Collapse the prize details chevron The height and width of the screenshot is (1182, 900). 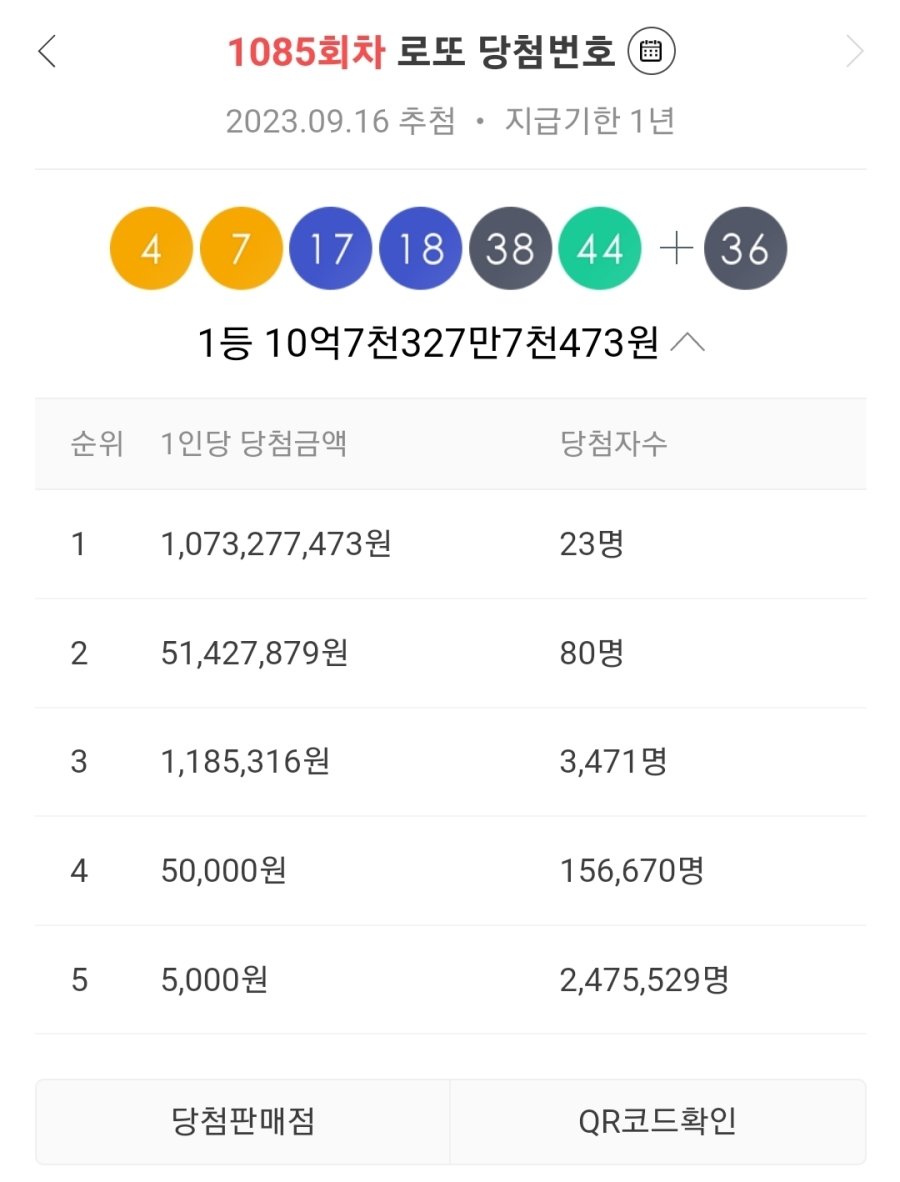click(x=688, y=344)
